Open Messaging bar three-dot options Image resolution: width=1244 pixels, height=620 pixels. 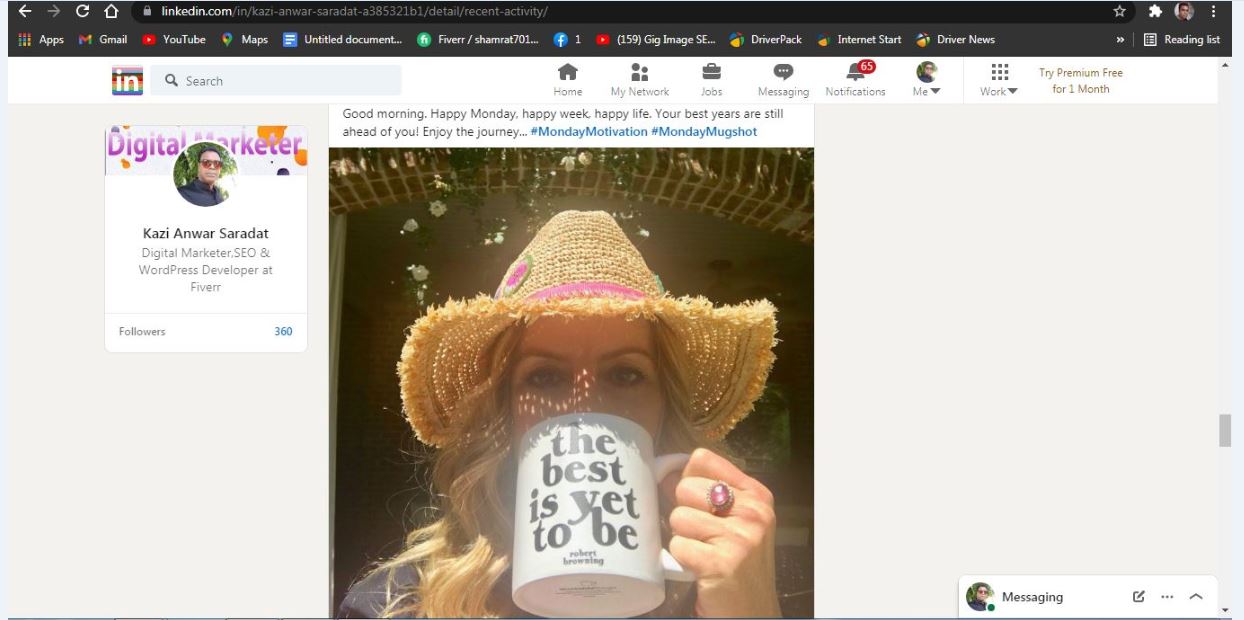(x=1167, y=597)
